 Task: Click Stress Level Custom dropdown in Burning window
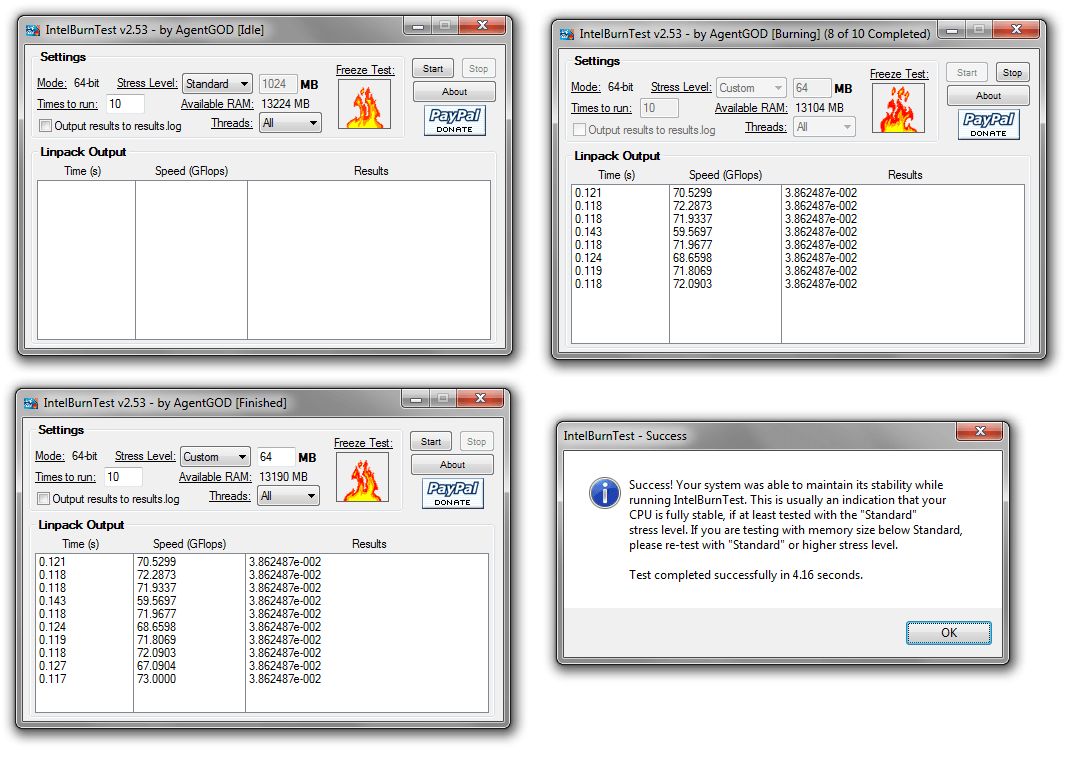coord(751,88)
